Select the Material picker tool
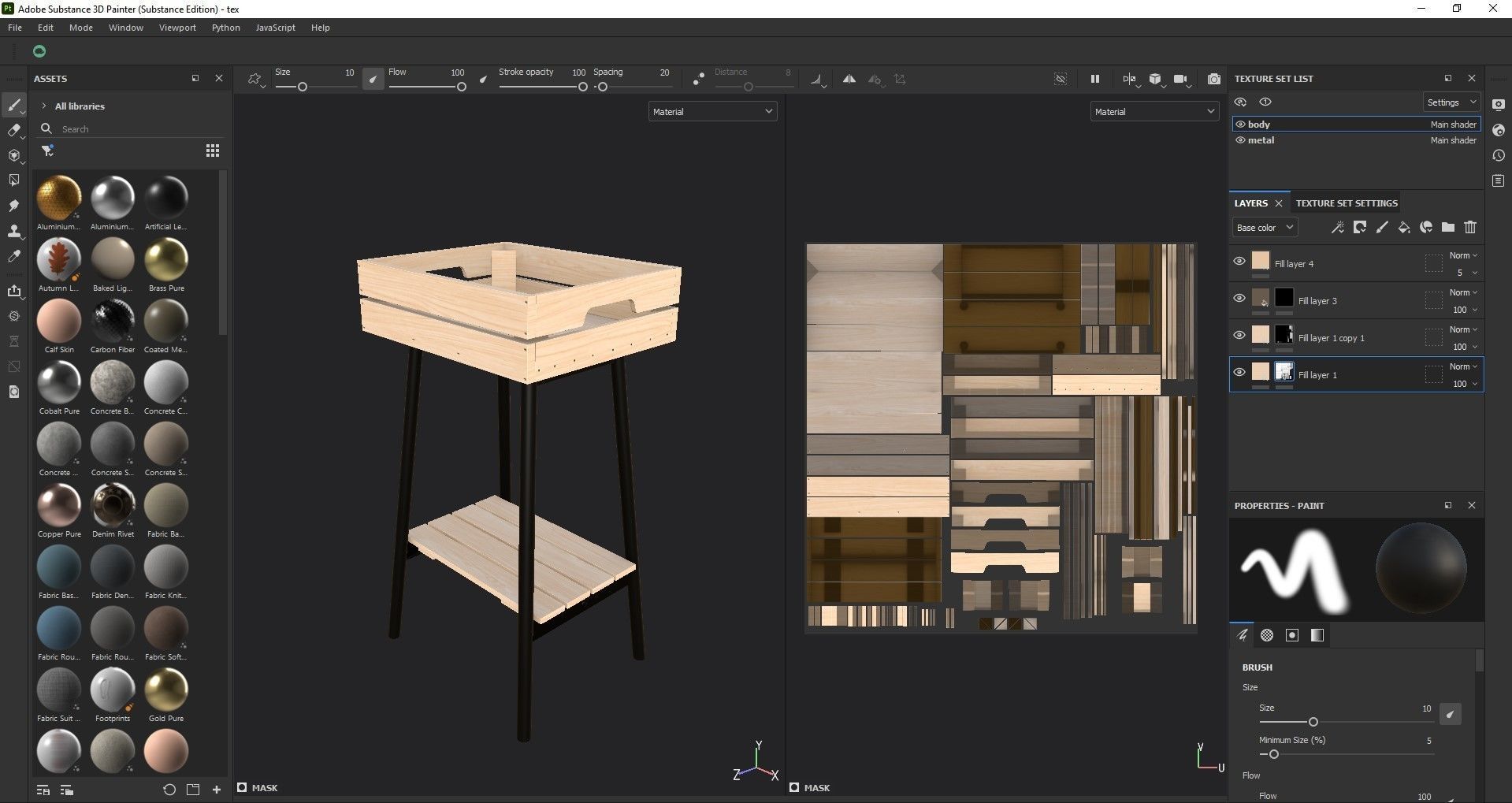The image size is (1512, 803). [x=13, y=256]
